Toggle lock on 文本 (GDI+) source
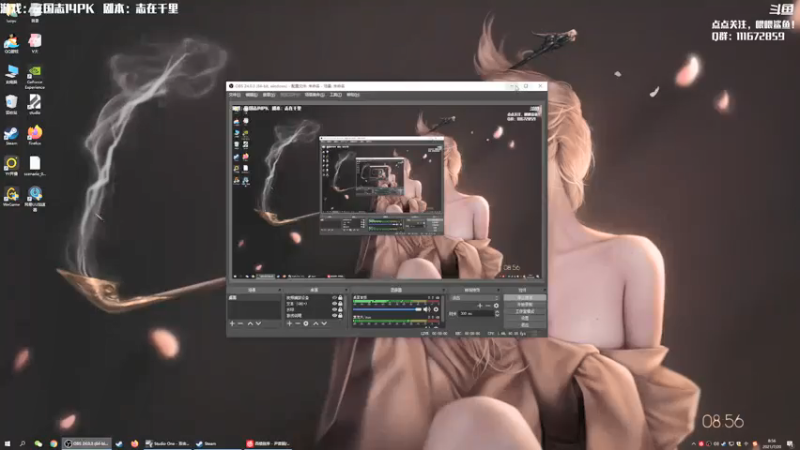 [x=340, y=304]
